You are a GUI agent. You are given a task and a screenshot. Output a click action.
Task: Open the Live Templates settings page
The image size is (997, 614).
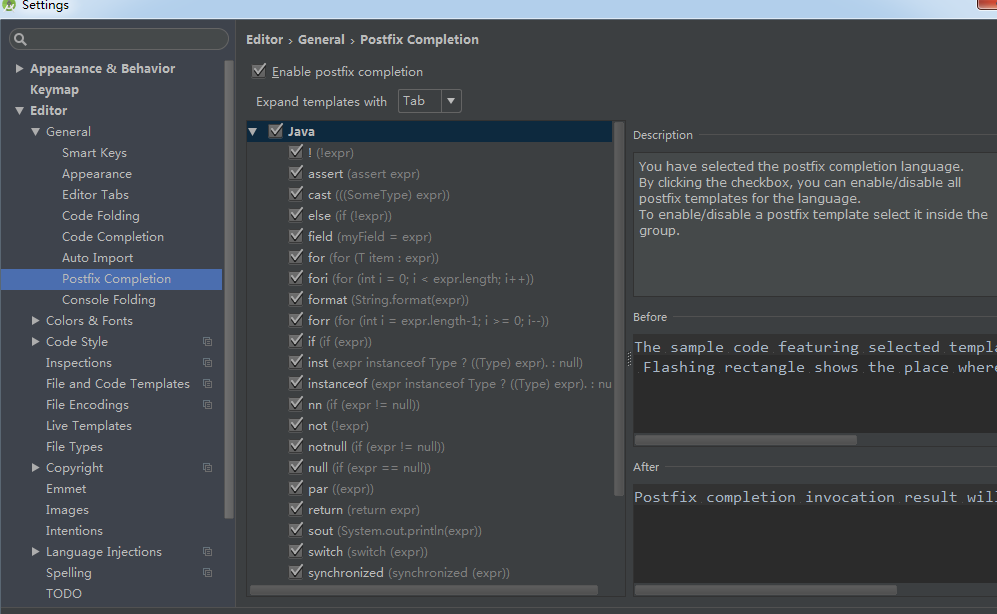pos(88,426)
